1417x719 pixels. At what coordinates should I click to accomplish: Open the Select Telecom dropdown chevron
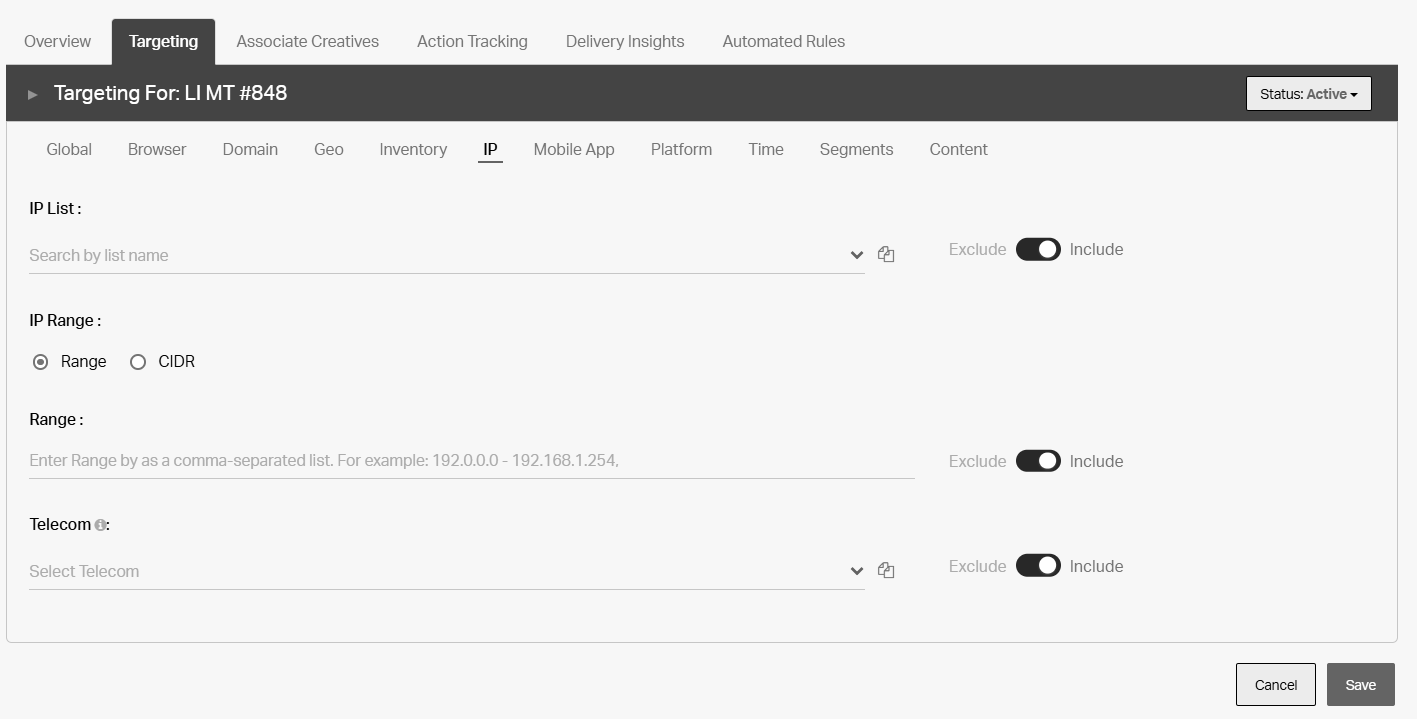pos(857,571)
